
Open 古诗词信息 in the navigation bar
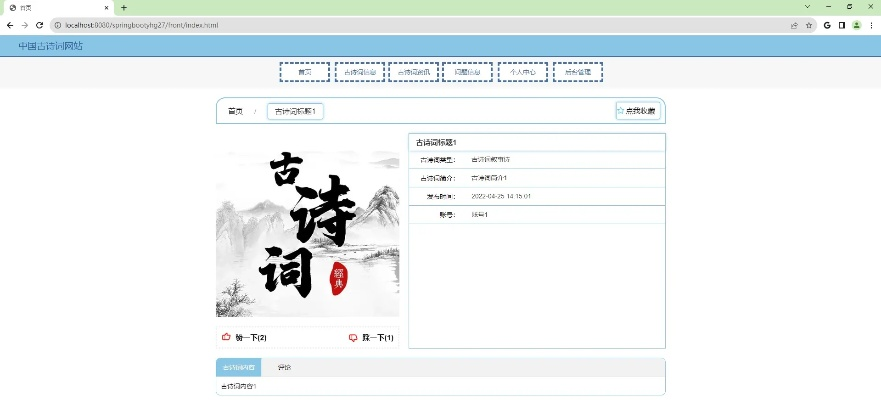point(359,72)
